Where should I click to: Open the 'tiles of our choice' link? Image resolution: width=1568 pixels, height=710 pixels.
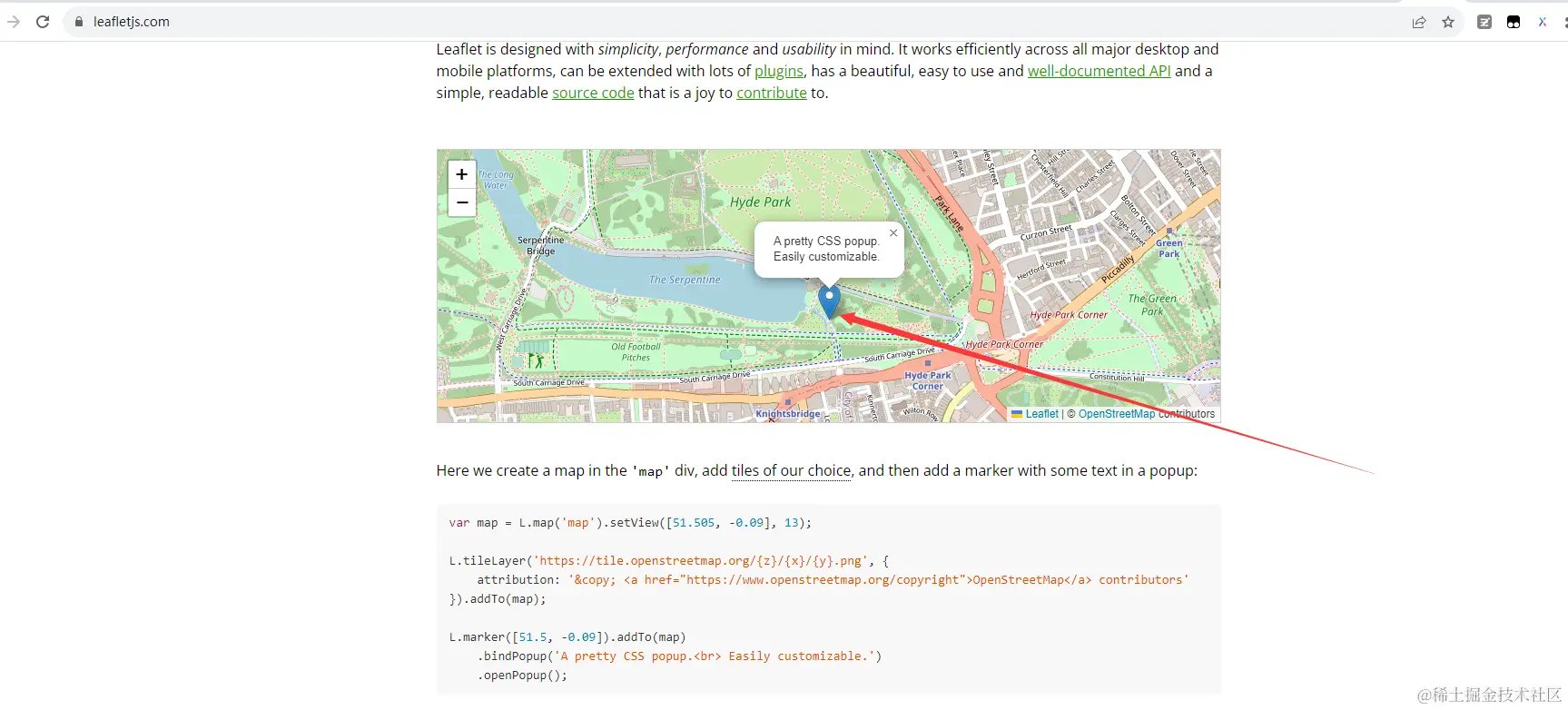[x=792, y=470]
